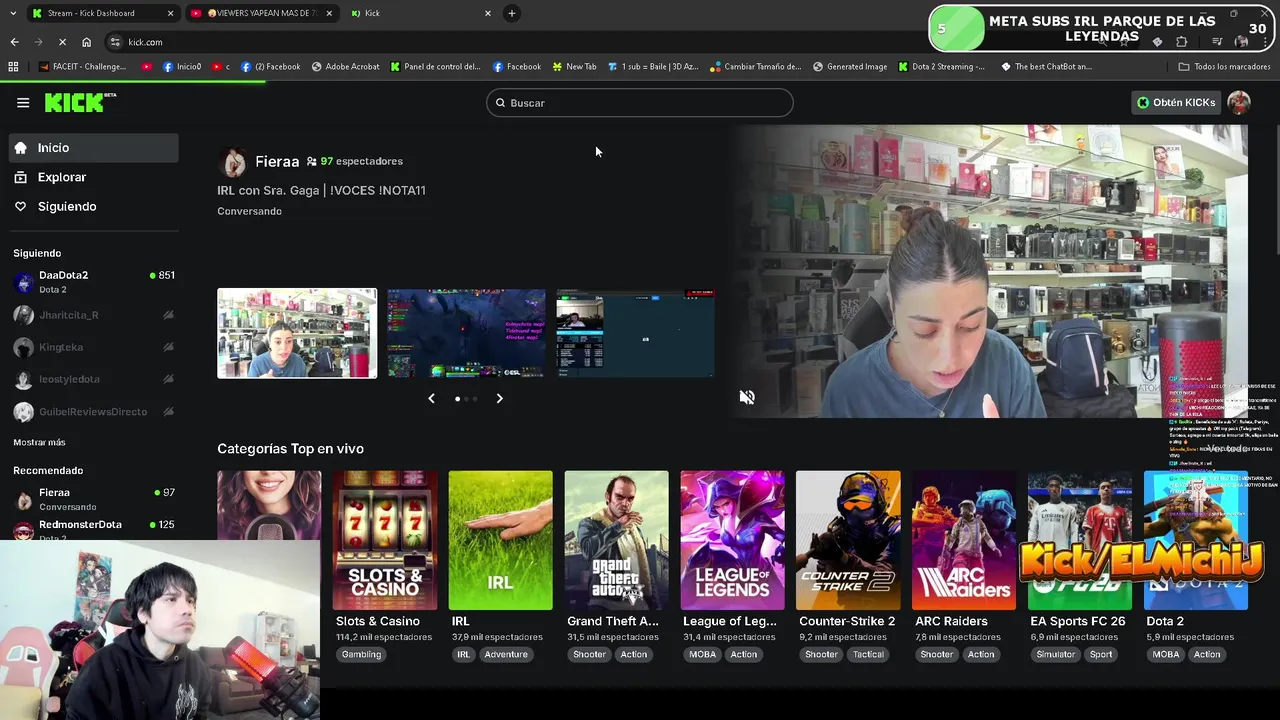Open the Counter-Strike 2 category
This screenshot has height=720, width=1280.
[848, 540]
